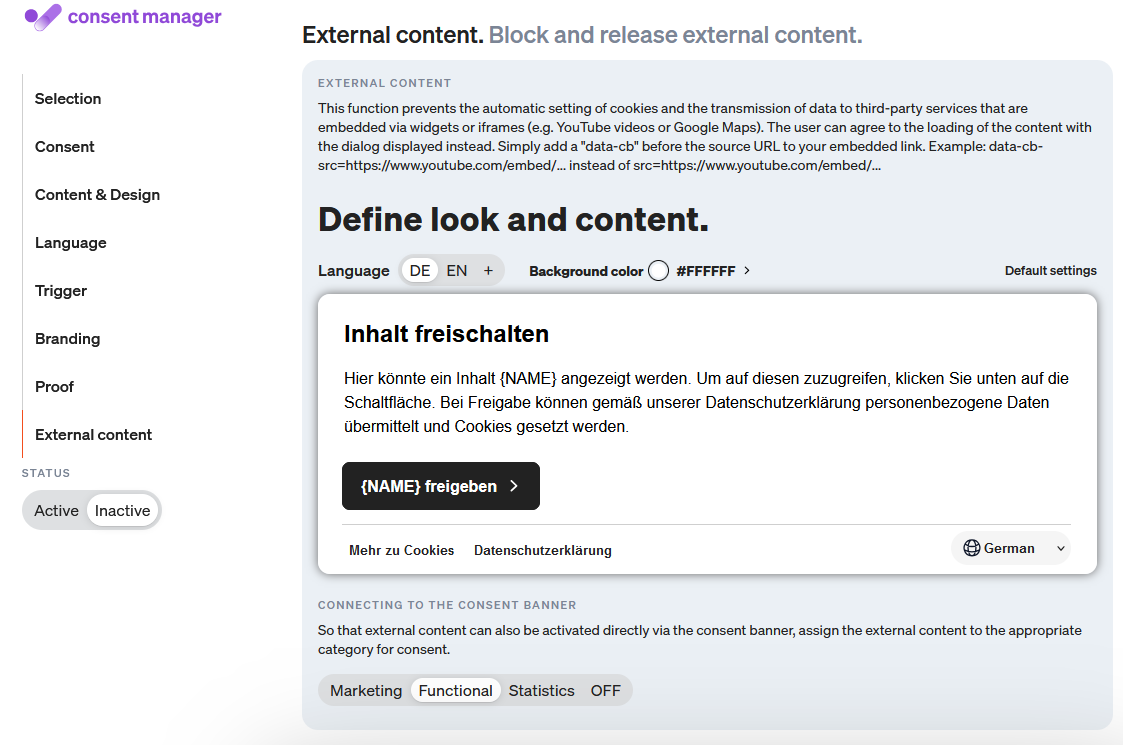This screenshot has height=745, width=1123.
Task: Click the chevron on the German selector
Action: (x=1058, y=548)
